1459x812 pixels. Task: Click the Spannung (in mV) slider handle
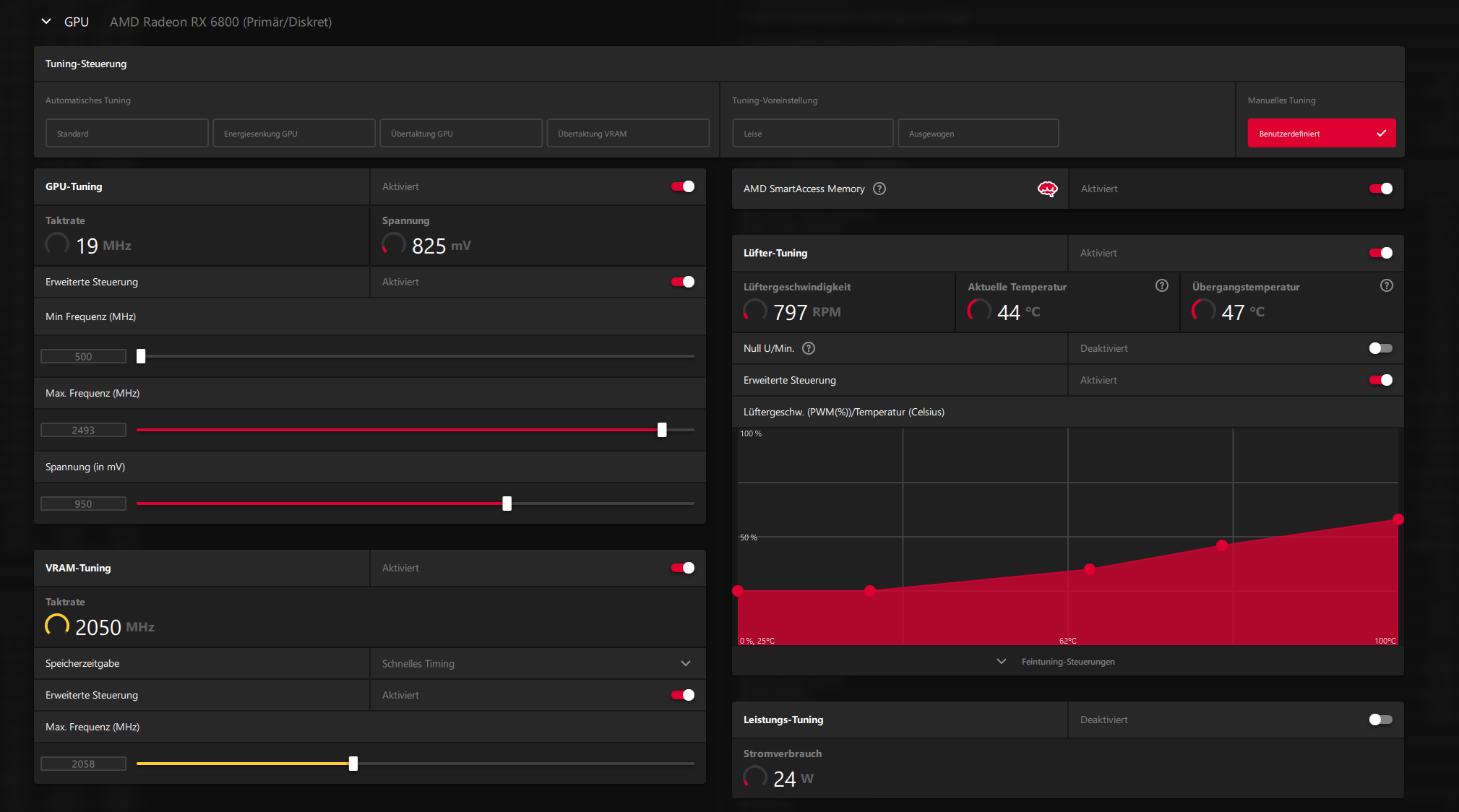tap(507, 504)
